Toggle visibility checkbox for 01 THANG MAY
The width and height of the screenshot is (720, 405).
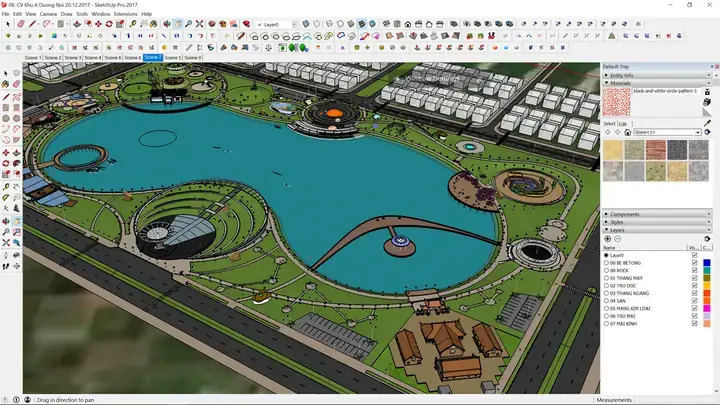(x=694, y=278)
